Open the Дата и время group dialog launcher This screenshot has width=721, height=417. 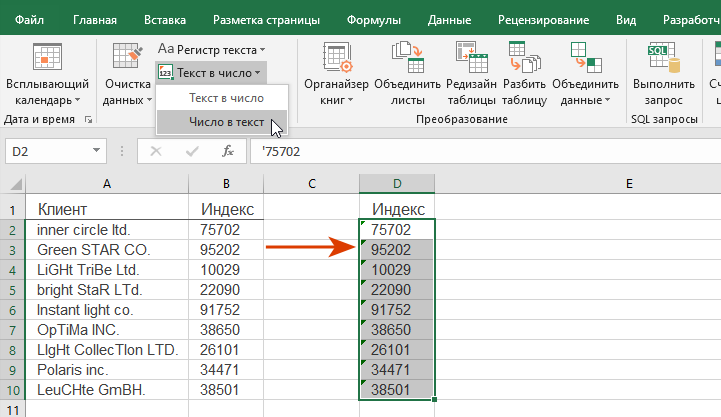tap(88, 119)
